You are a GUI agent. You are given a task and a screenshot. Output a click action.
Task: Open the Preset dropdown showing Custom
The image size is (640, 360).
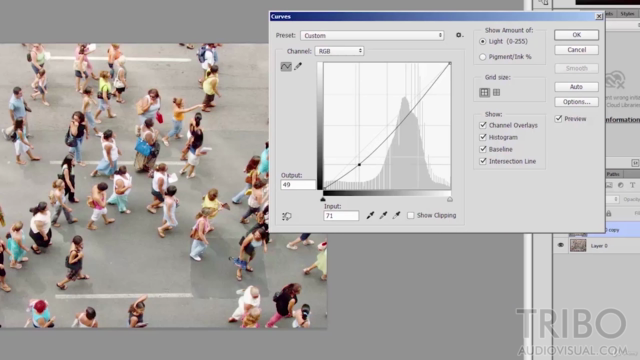coord(372,36)
